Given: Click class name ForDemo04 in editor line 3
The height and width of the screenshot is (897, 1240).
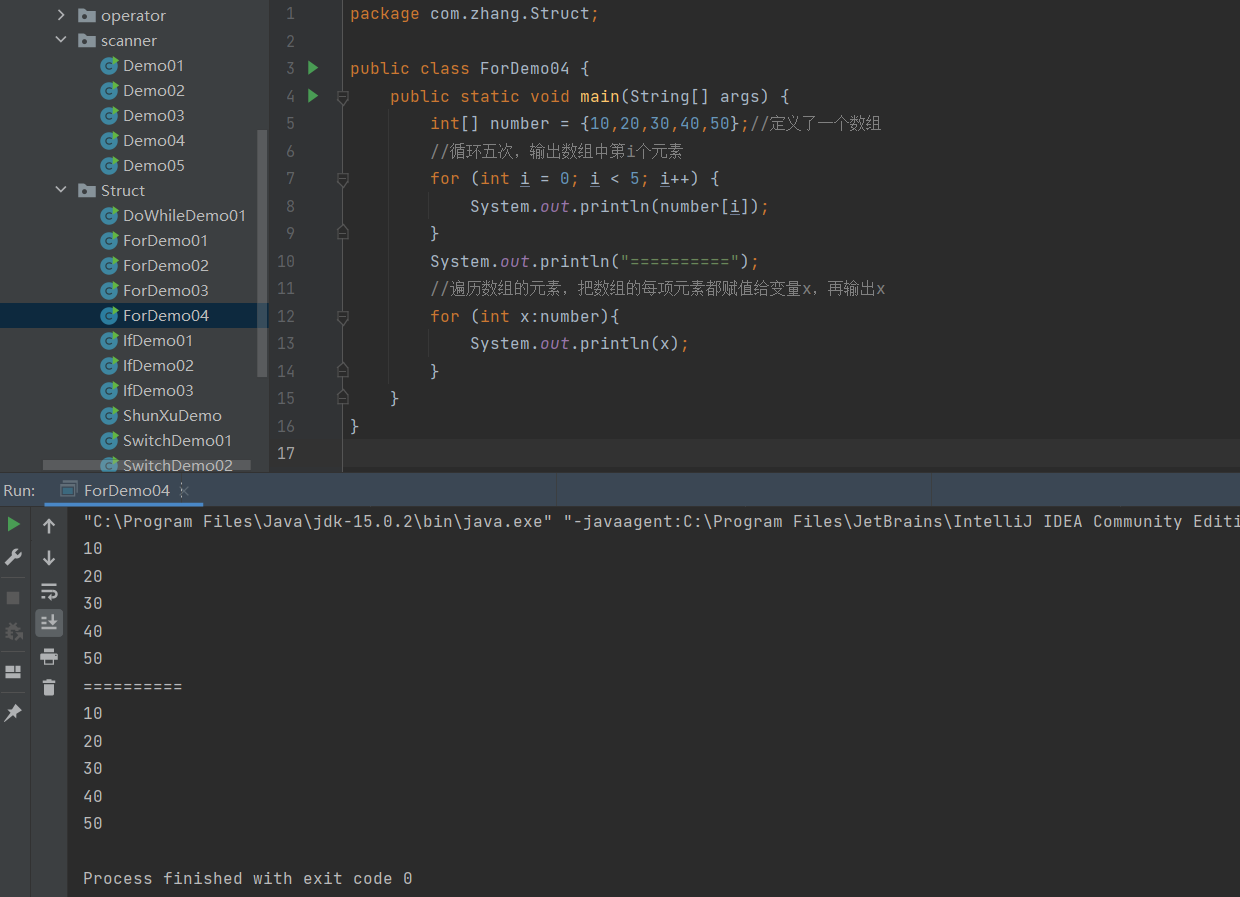Looking at the screenshot, I should click(x=524, y=69).
